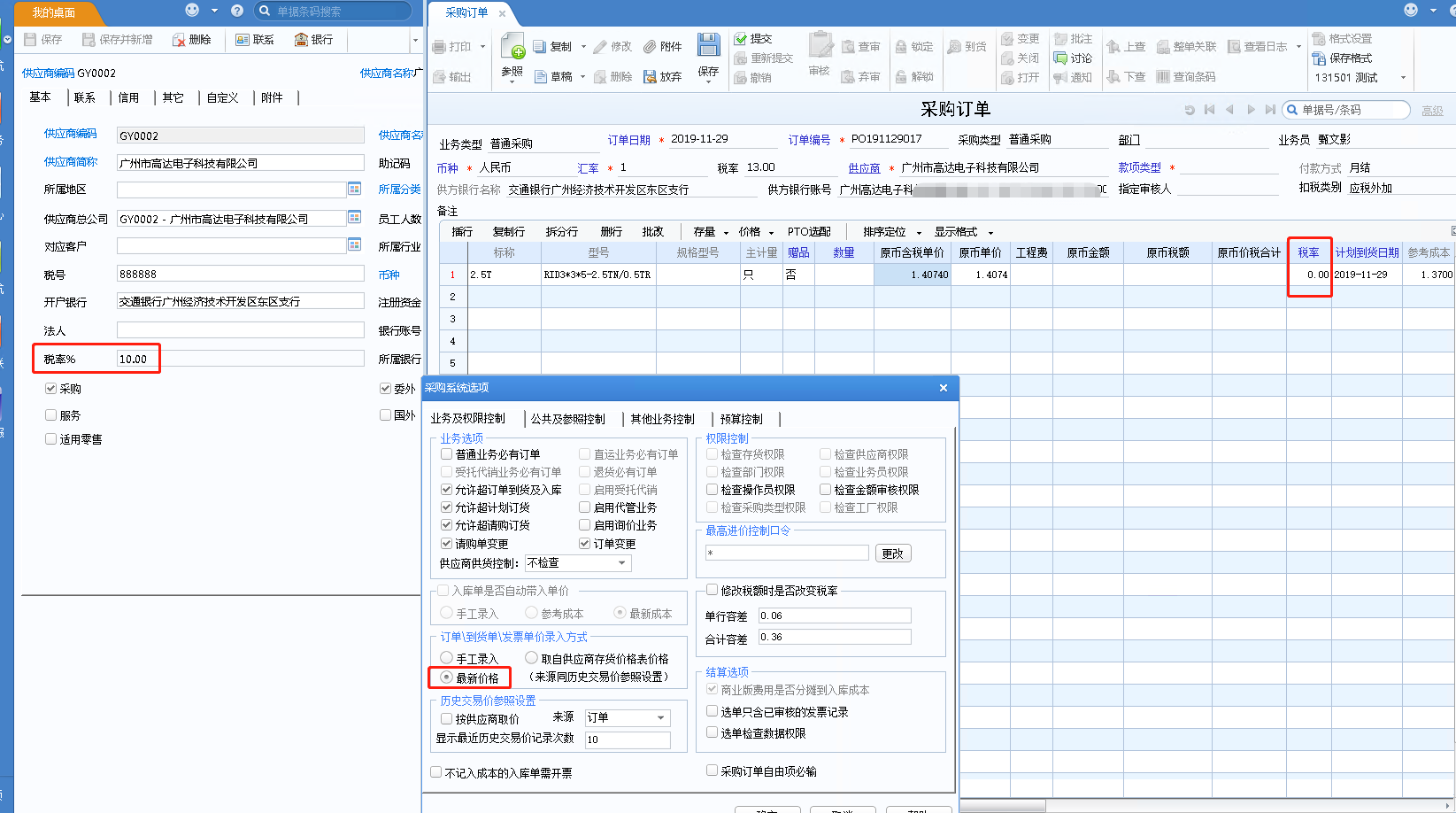Expand 价格 dropdown in grid toolbar
This screenshot has height=813, width=1456.
point(771,232)
